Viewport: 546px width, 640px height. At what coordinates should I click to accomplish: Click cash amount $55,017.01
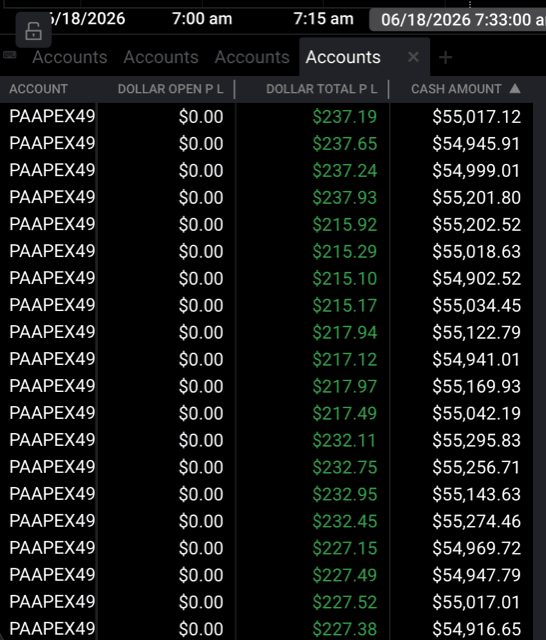(x=477, y=602)
